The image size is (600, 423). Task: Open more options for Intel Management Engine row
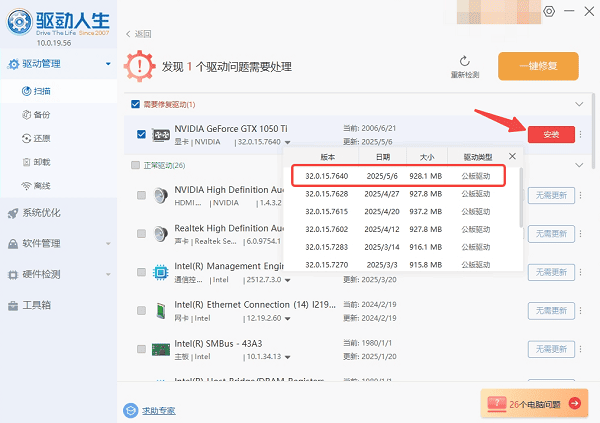pos(580,272)
